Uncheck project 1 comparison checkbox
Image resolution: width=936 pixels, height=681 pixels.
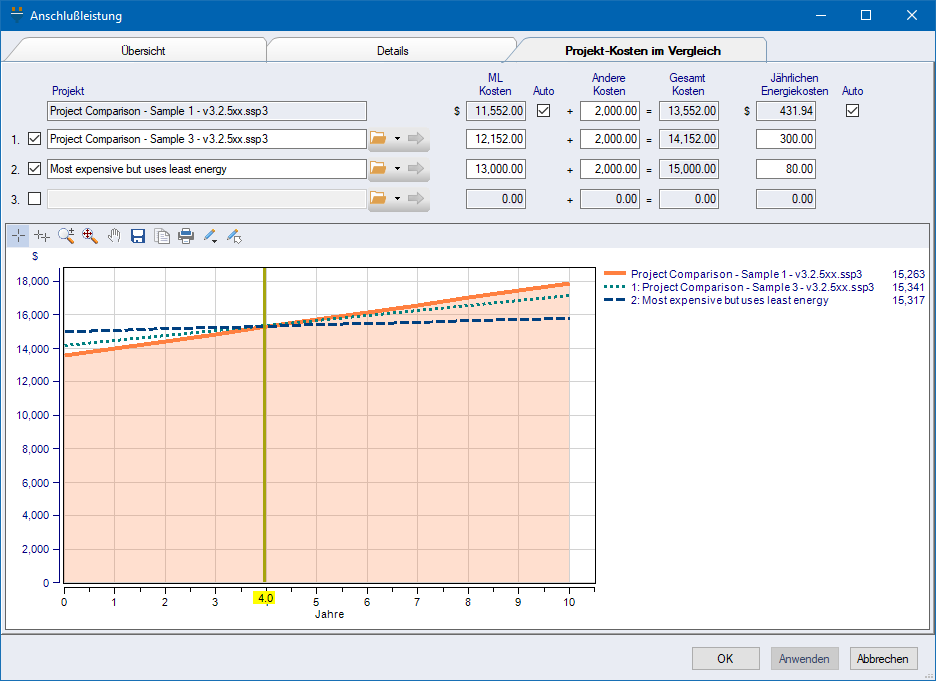35,139
